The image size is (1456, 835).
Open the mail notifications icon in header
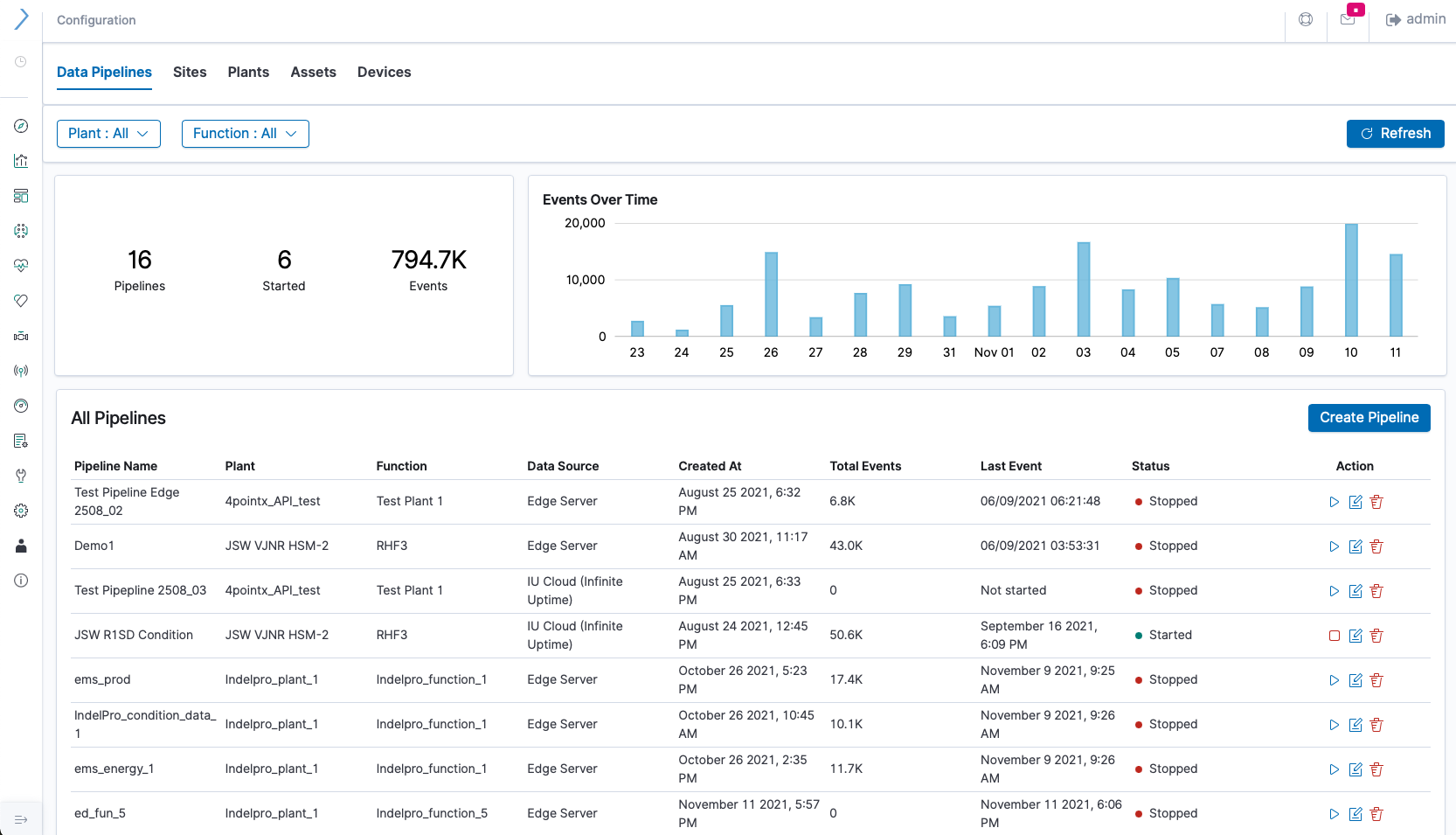[1348, 19]
